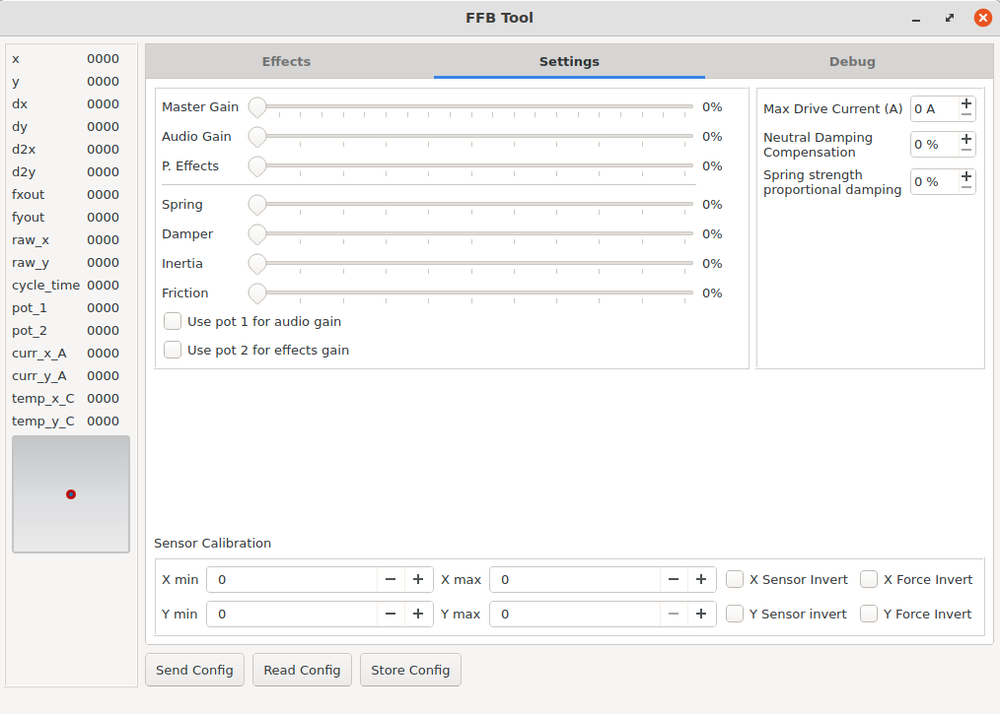Screen dimensions: 1000x714
Task: Enable Use pot 1 for audio gain
Action: click(172, 321)
